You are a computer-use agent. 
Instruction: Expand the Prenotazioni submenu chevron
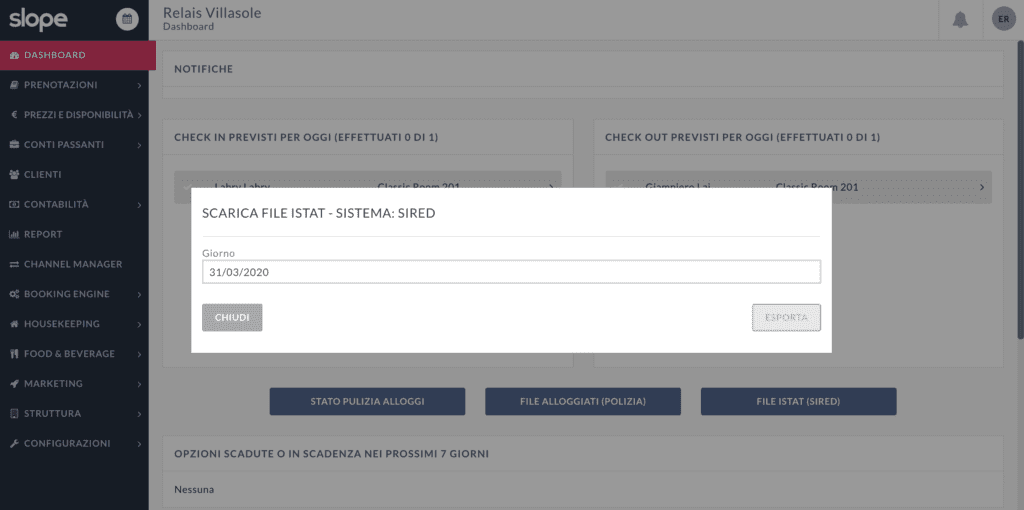(x=140, y=86)
